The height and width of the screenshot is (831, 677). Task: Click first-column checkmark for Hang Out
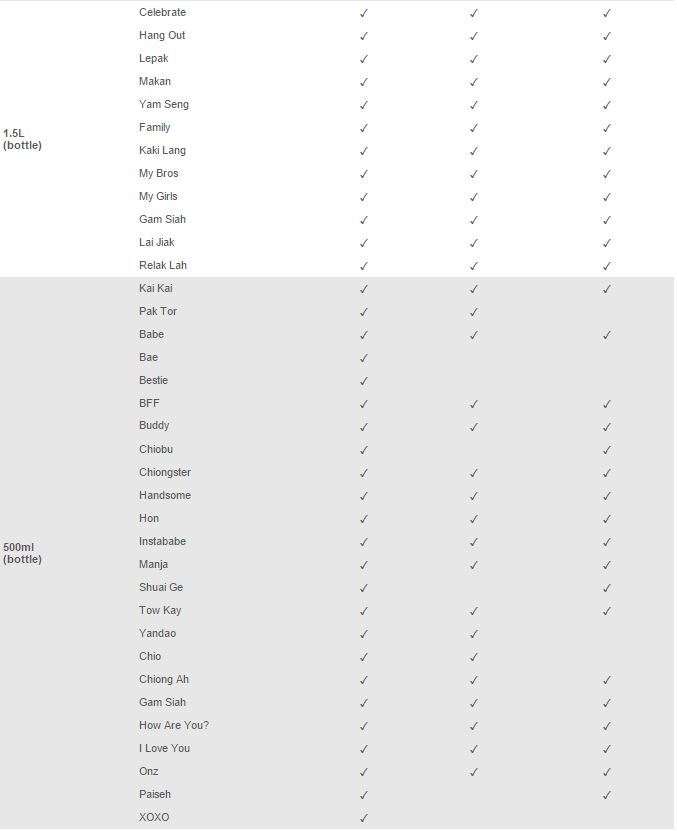tap(364, 36)
